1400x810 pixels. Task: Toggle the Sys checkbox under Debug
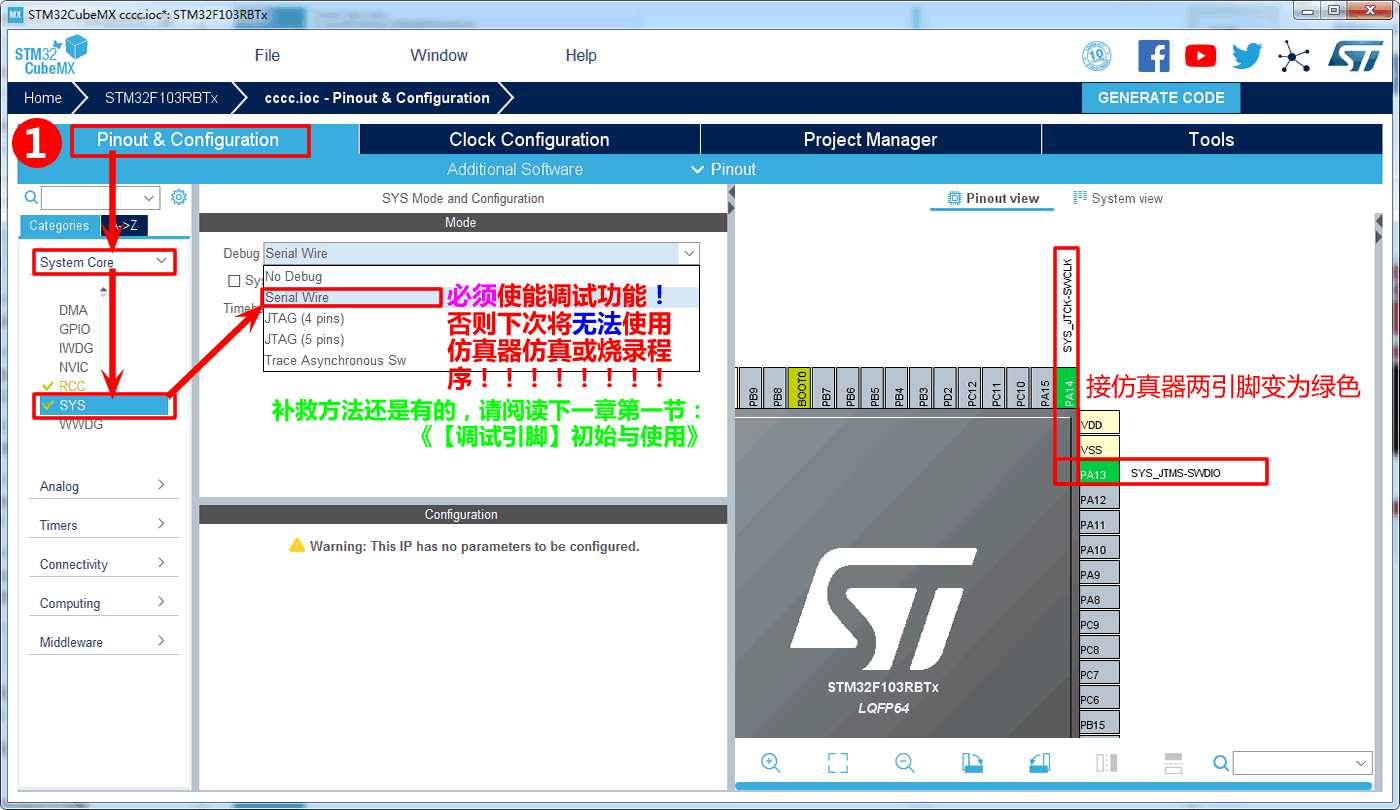tap(234, 281)
